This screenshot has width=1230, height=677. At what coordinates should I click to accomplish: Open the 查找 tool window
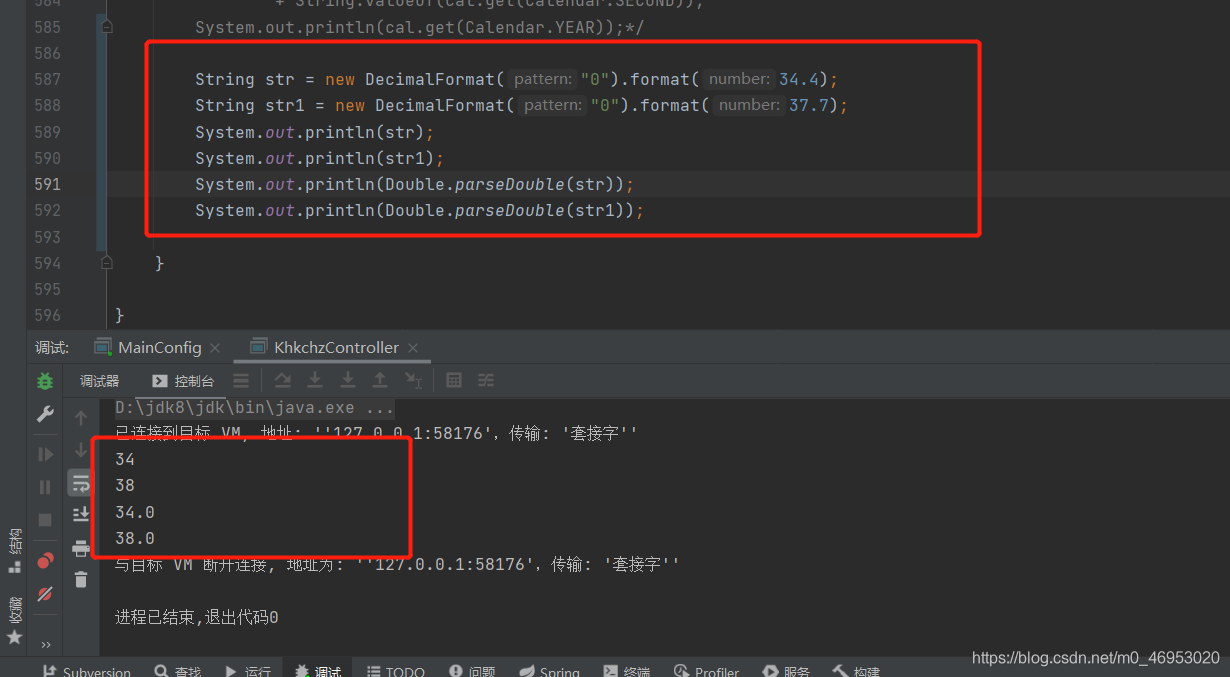pos(178,671)
